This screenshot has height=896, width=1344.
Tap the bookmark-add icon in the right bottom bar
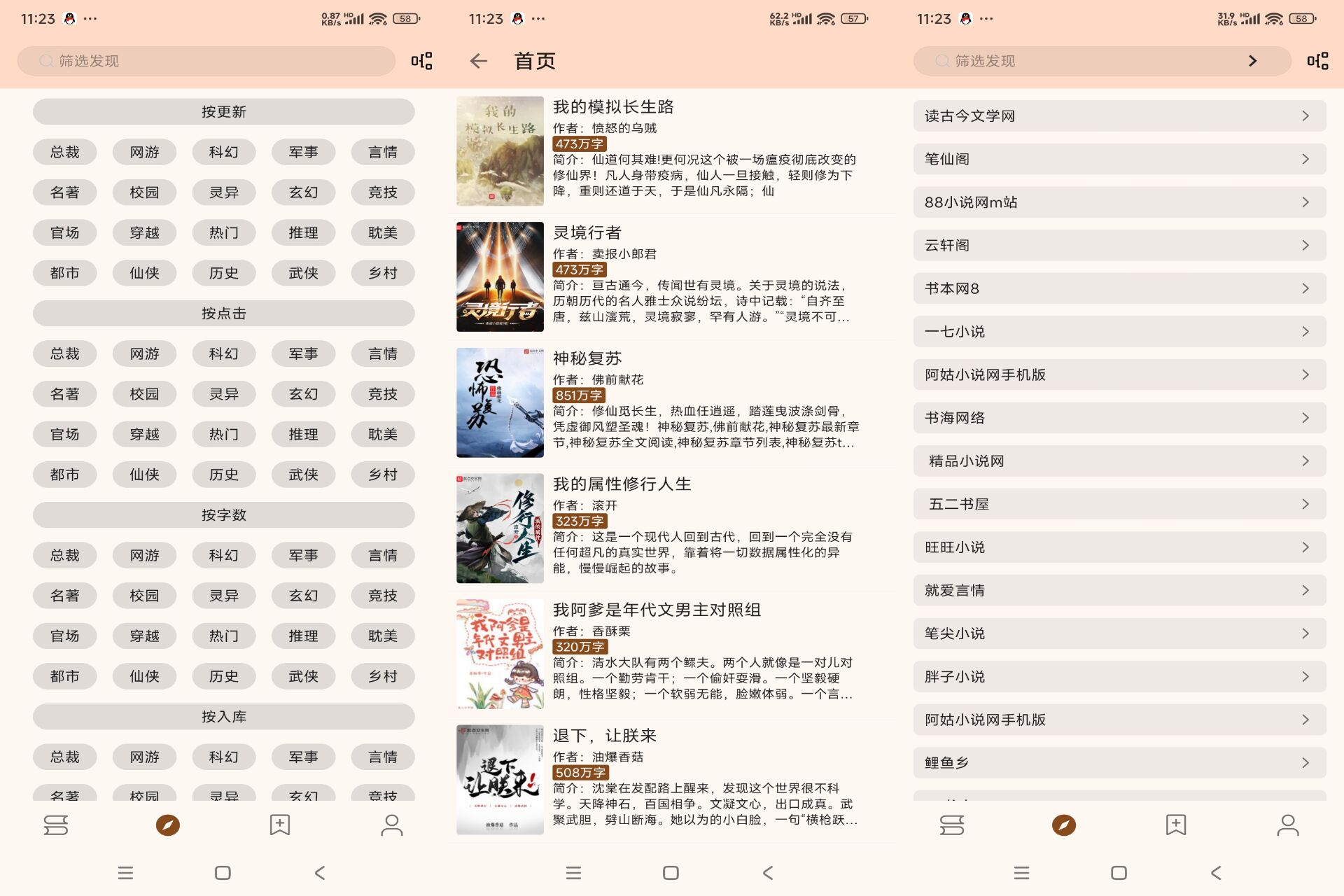point(1176,825)
